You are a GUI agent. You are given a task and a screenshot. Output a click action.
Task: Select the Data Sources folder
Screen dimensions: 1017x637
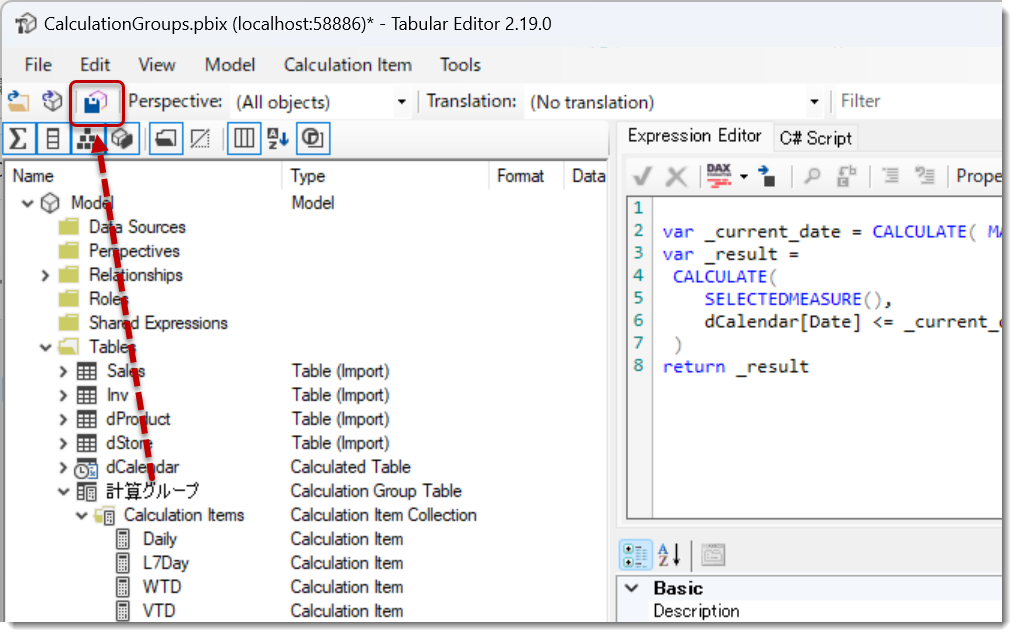click(137, 227)
